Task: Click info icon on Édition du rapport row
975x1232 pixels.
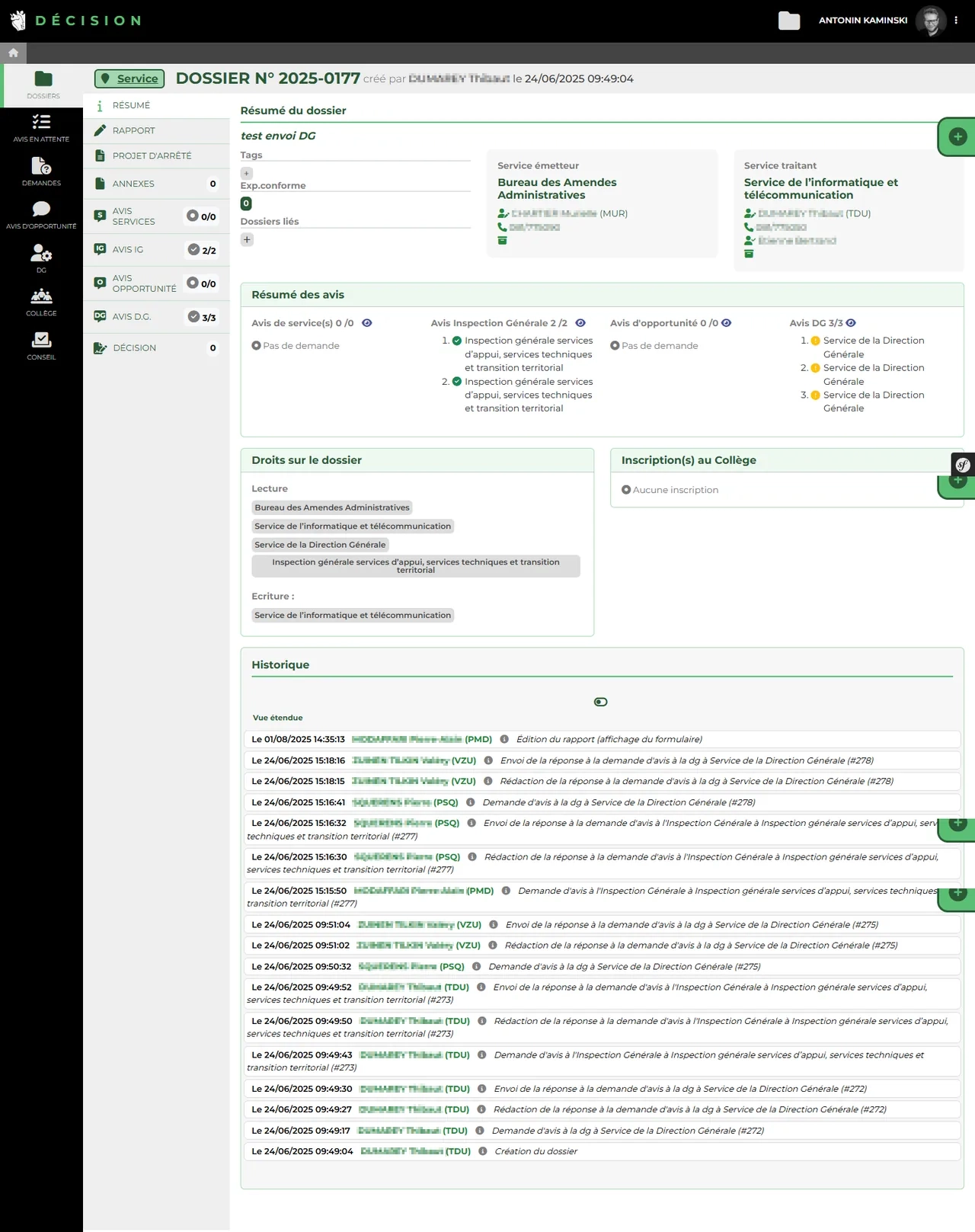Action: click(x=504, y=739)
